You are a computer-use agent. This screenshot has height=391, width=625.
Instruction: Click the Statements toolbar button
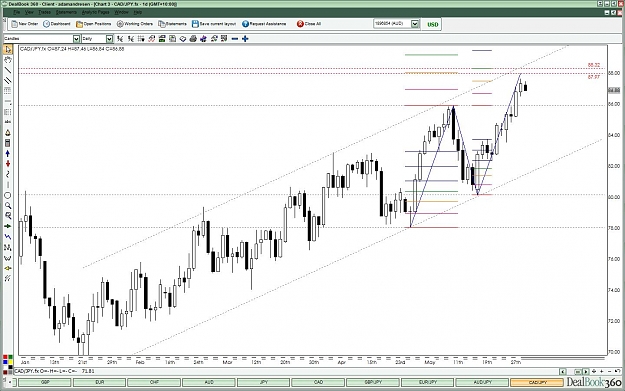(172, 24)
